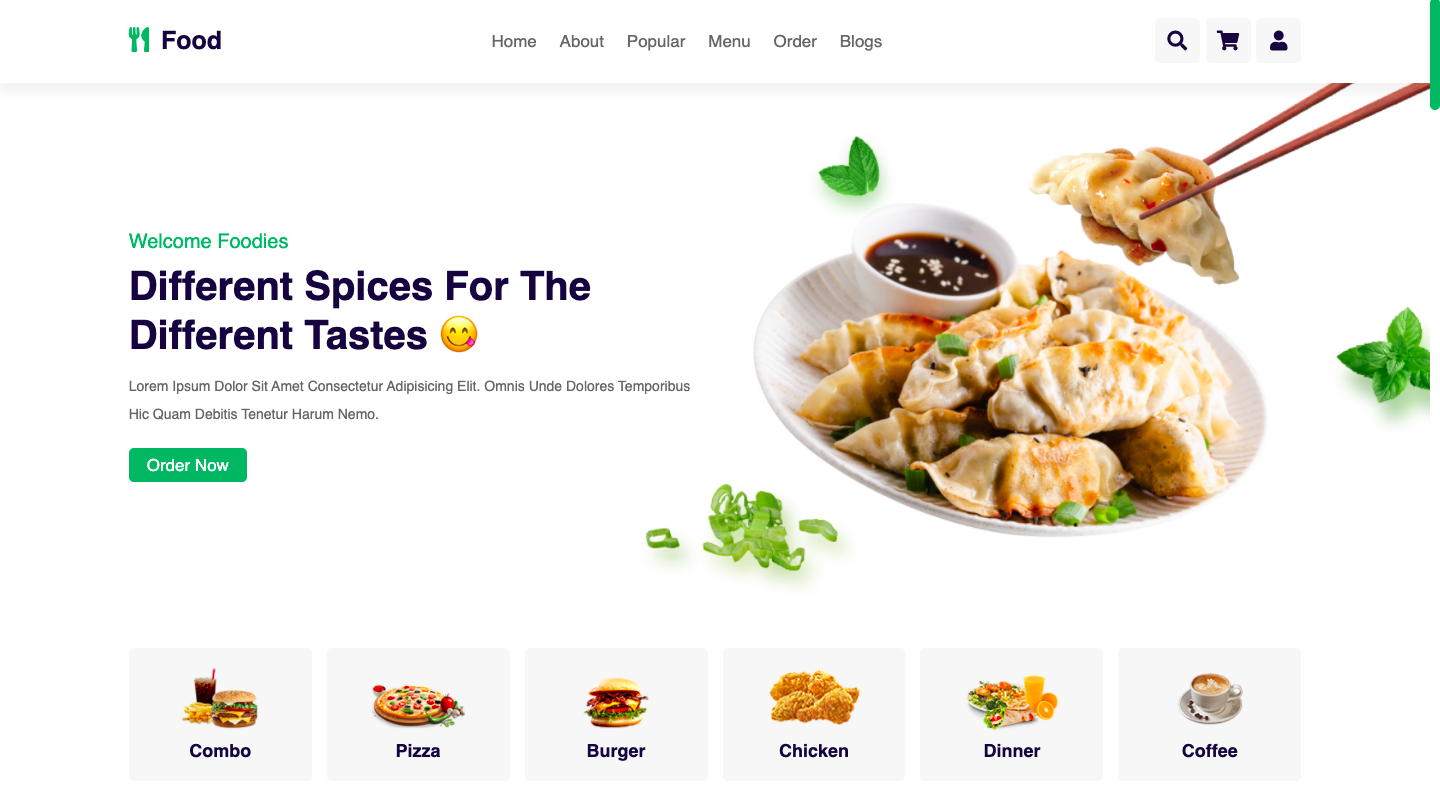Screen dimensions: 1440x787
Task: Open the Menu nav item
Action: (x=729, y=41)
